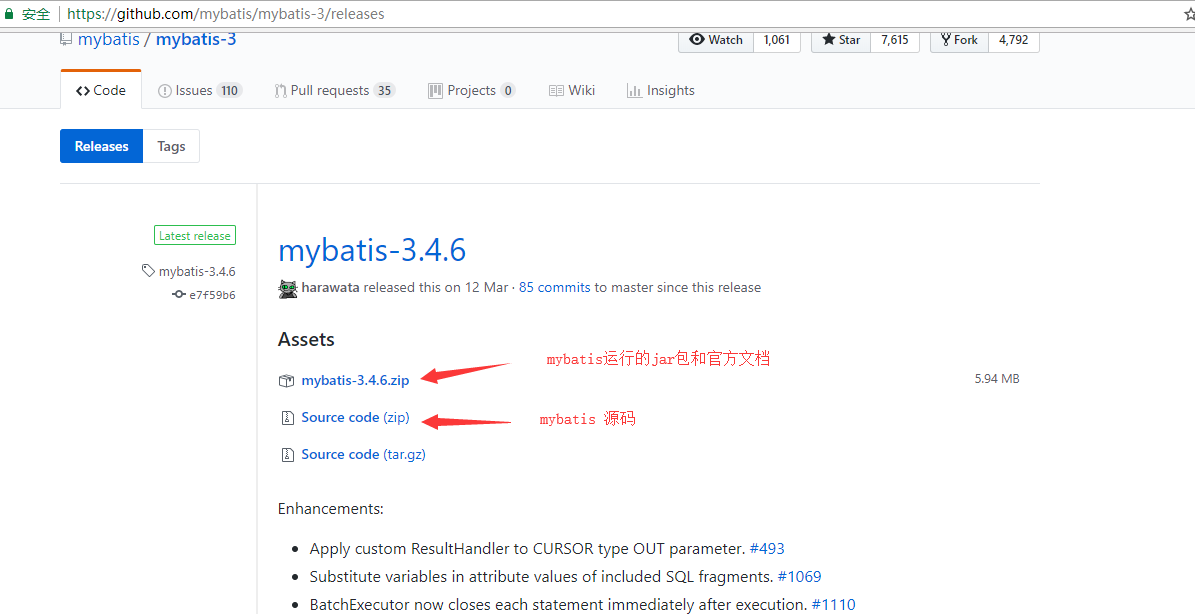Click the Watch button

point(716,40)
